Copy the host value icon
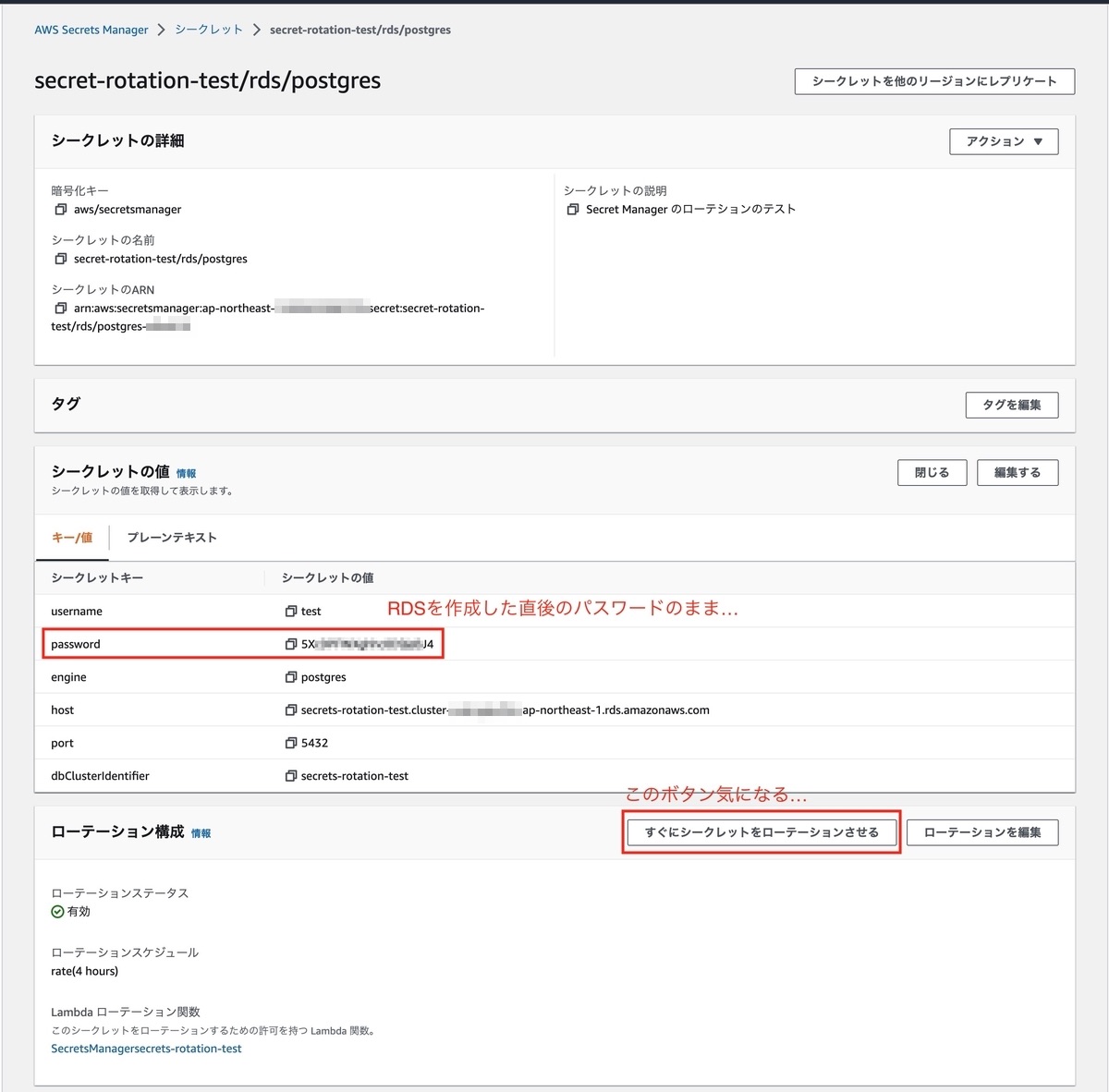 coord(291,710)
